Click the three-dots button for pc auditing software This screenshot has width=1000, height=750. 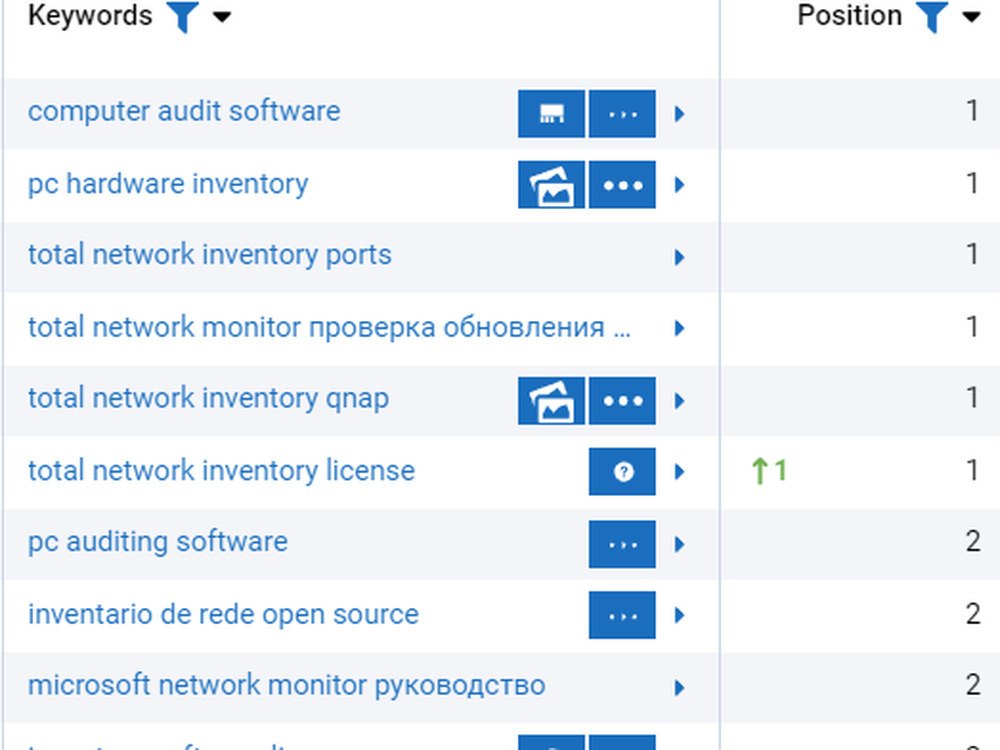(x=622, y=545)
